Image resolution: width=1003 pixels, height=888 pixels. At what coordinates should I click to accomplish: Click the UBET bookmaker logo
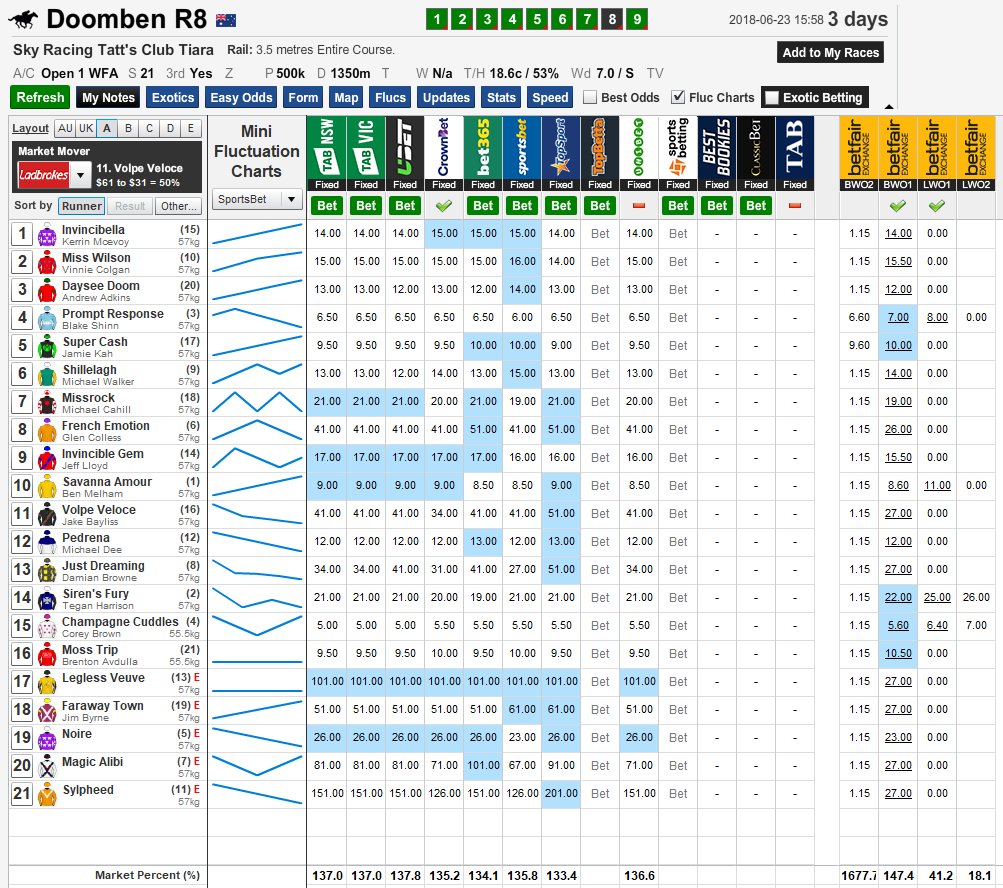[405, 147]
